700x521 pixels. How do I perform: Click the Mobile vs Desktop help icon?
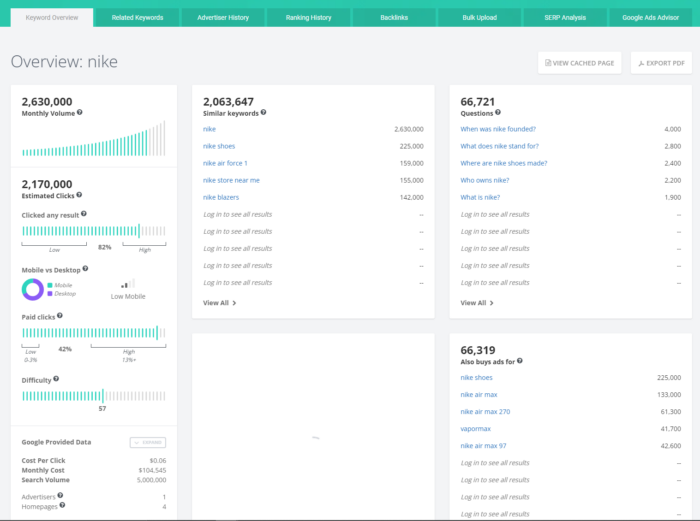click(x=85, y=269)
